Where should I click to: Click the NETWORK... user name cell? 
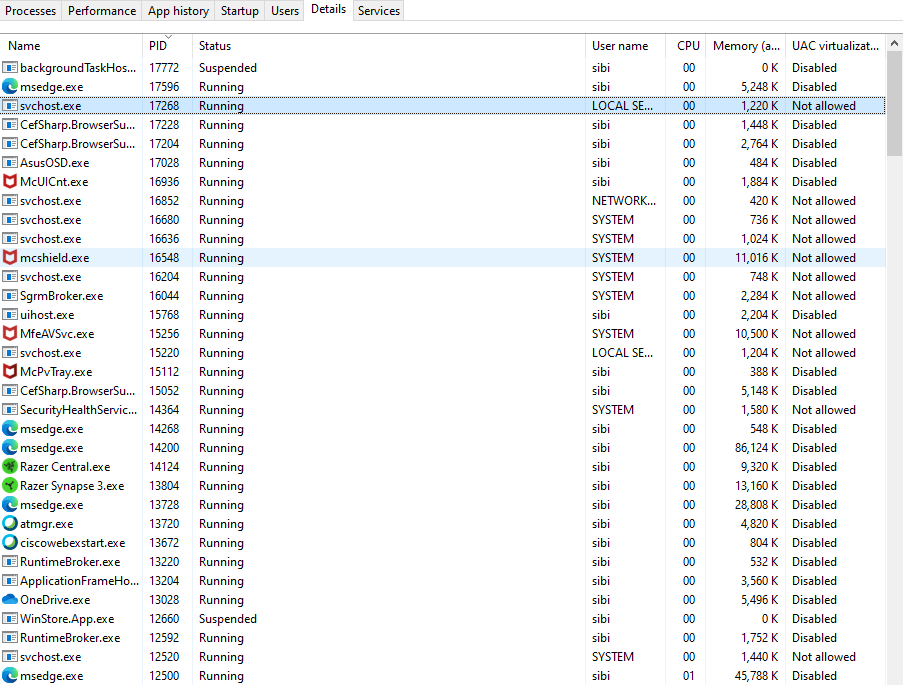click(624, 200)
